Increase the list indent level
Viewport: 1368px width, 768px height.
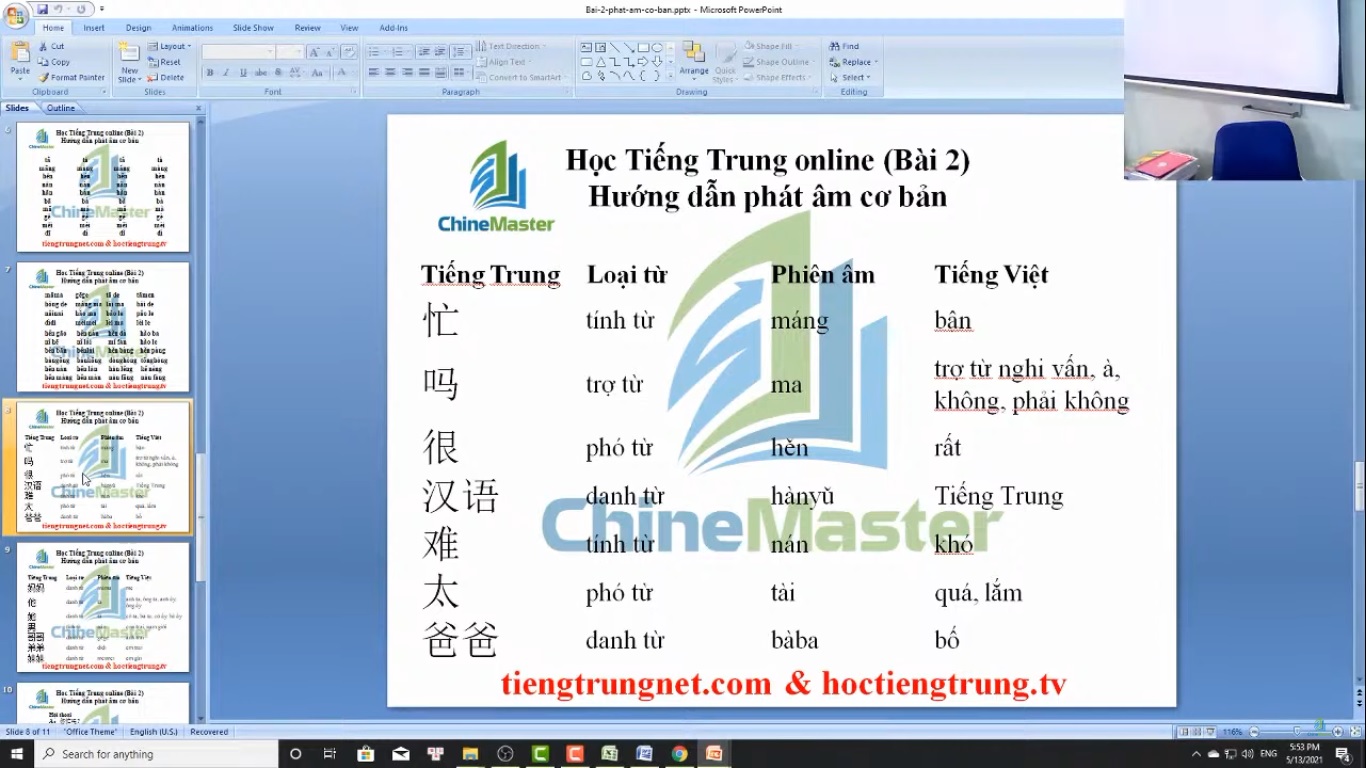pos(439,51)
